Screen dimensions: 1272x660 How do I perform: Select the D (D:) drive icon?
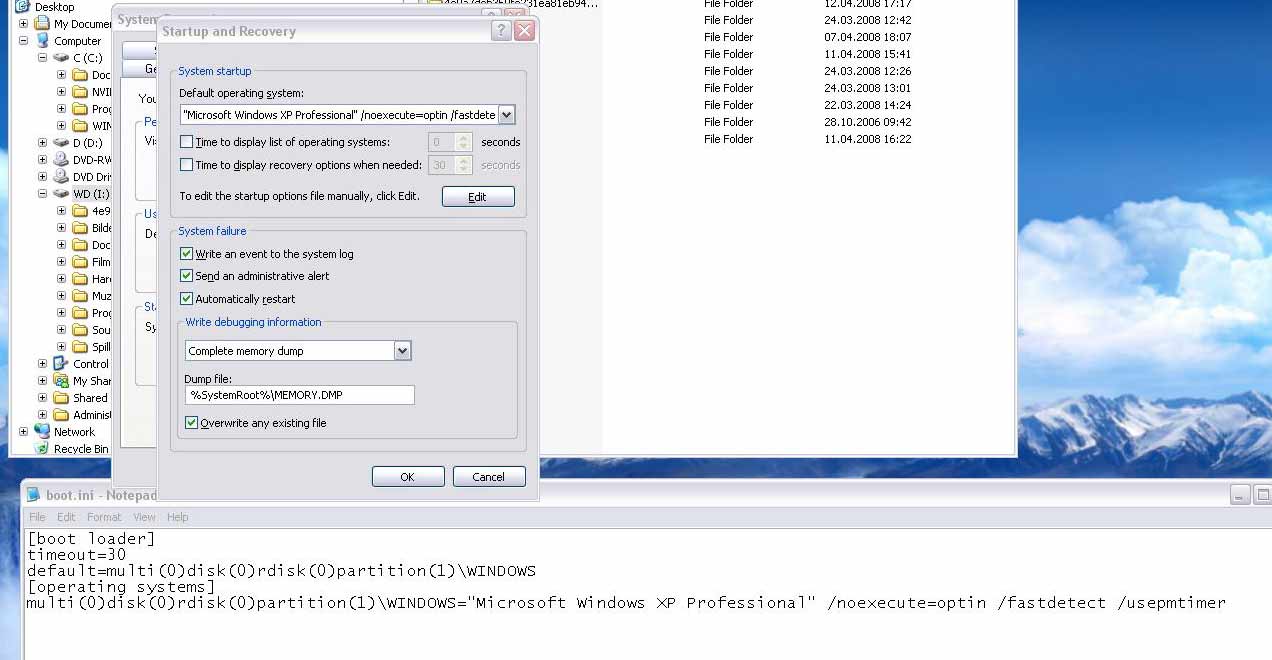tap(61, 143)
